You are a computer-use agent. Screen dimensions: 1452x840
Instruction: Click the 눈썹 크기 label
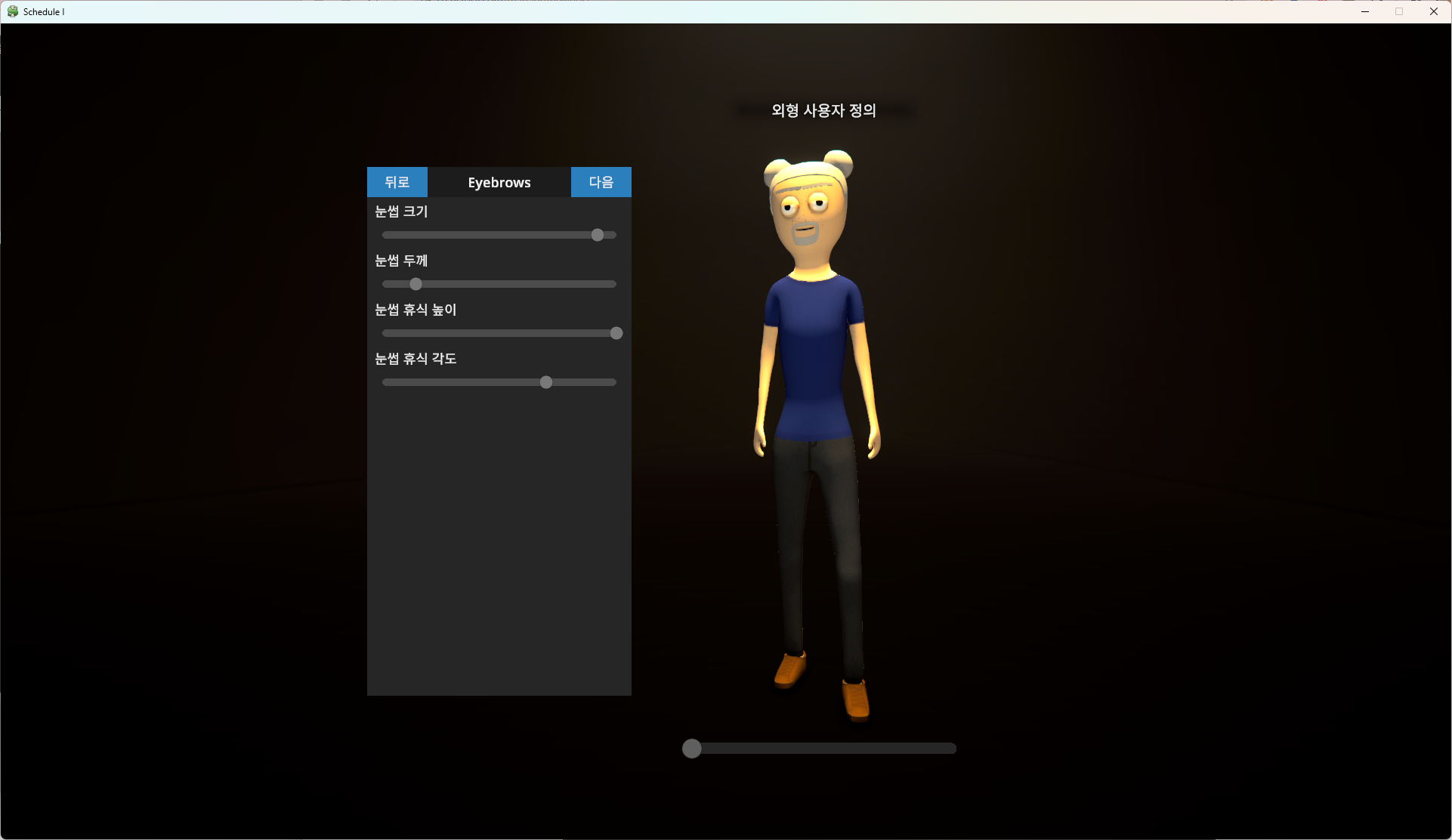click(x=401, y=212)
